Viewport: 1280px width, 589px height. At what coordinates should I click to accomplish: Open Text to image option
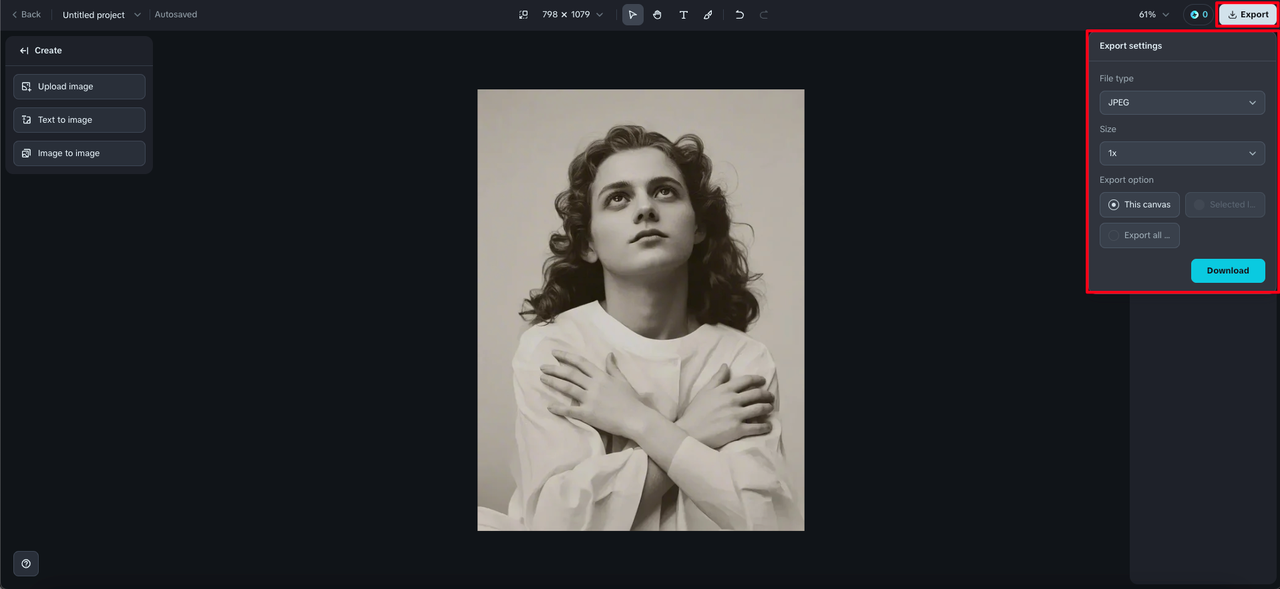coord(79,120)
